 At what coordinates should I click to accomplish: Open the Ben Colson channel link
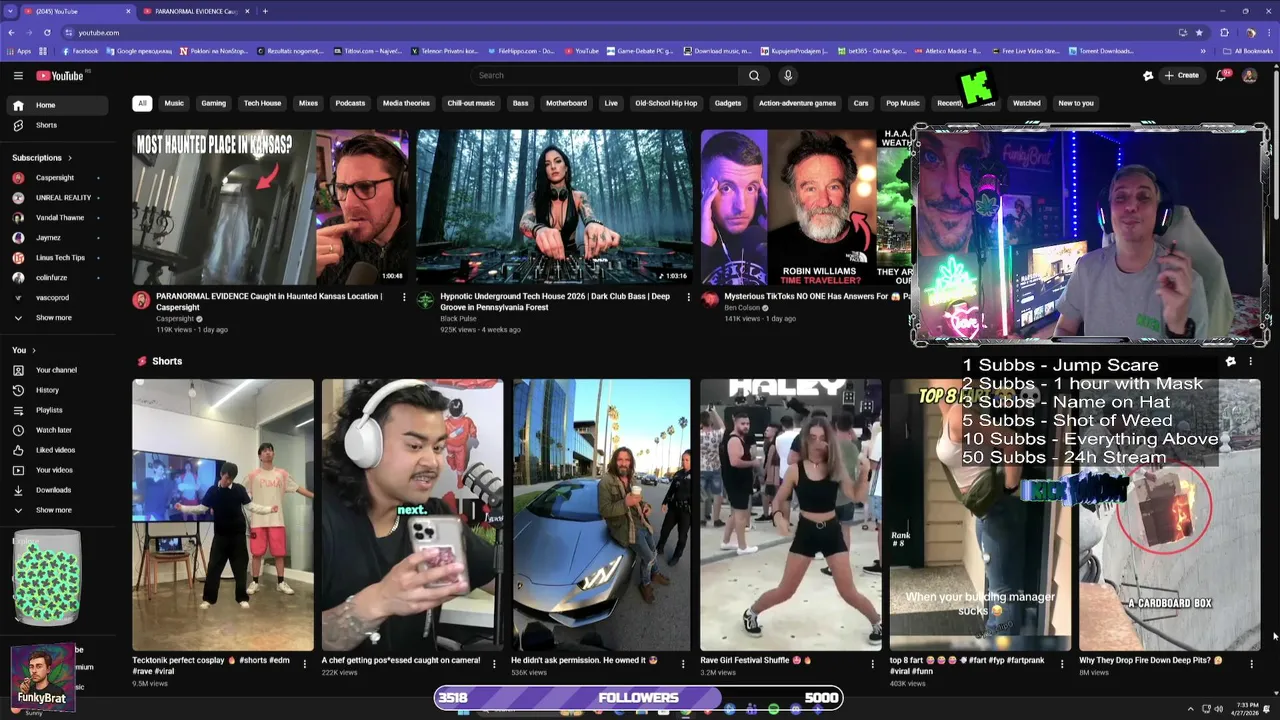[x=742, y=308]
